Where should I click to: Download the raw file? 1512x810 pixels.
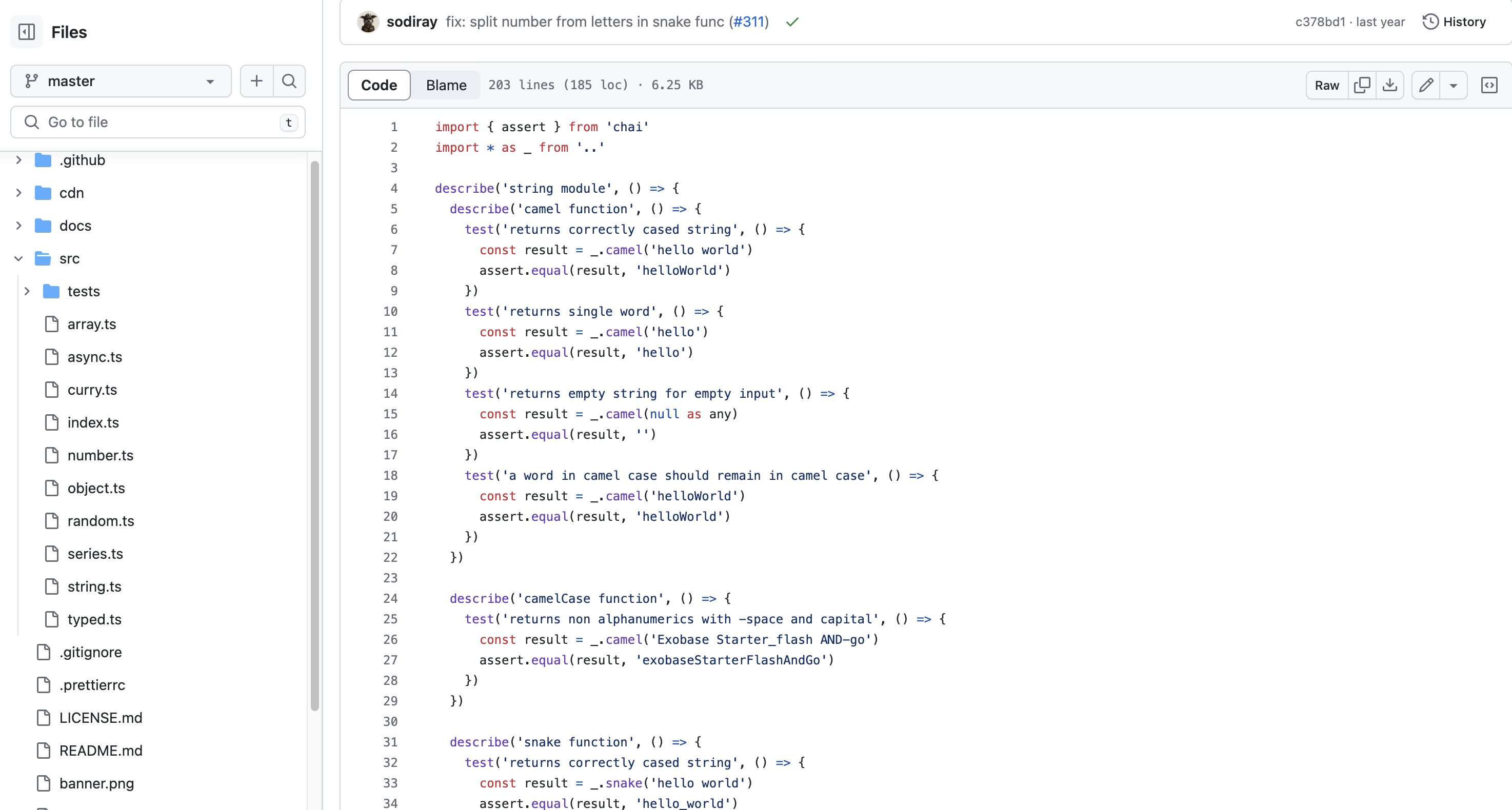[x=1390, y=85]
